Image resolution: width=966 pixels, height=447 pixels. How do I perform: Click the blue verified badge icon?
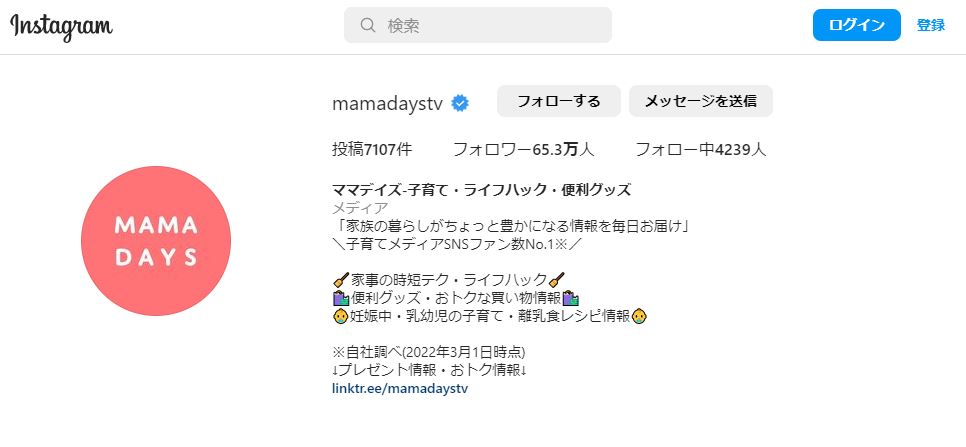[460, 103]
